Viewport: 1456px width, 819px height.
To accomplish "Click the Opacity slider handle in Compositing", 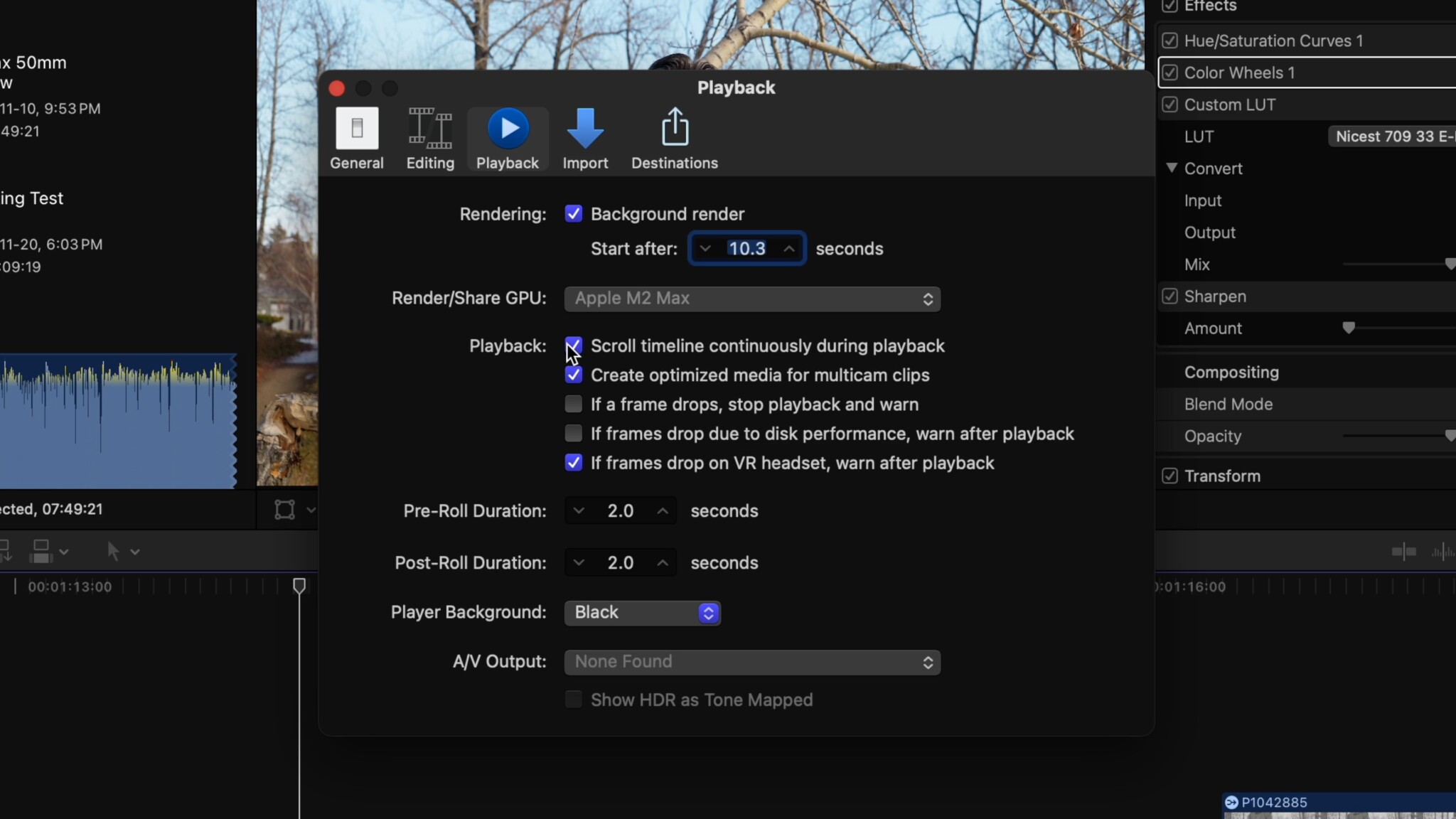I will coord(1450,436).
